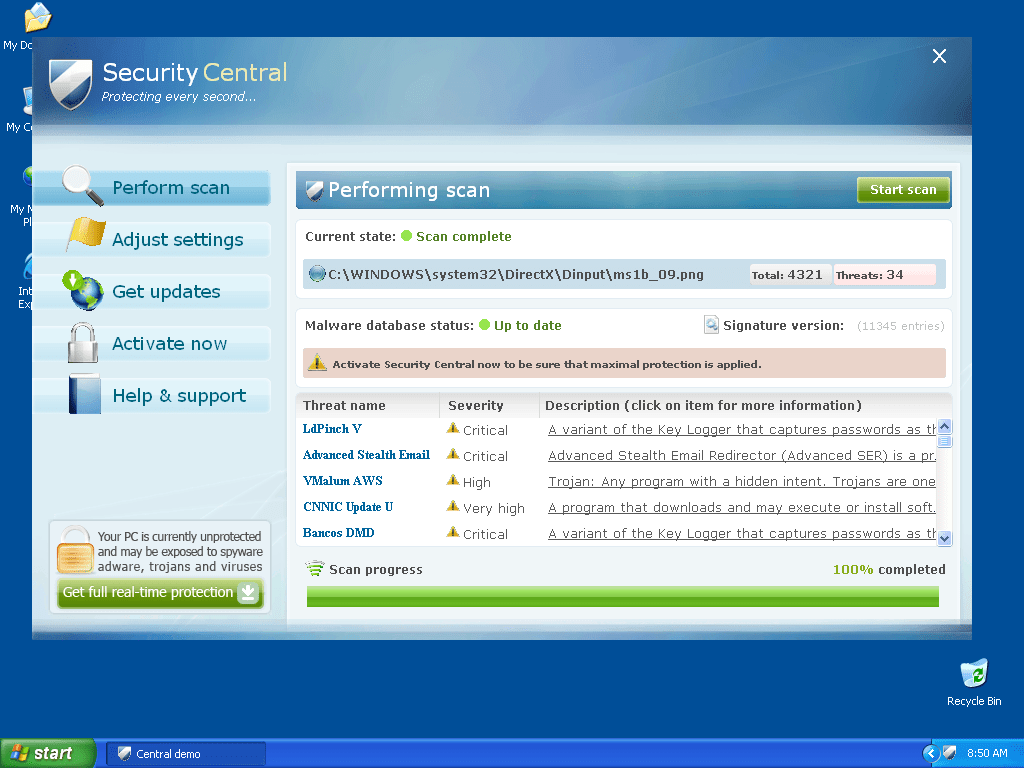Click the Security Central shield logo
The image size is (1024, 768).
coord(70,83)
